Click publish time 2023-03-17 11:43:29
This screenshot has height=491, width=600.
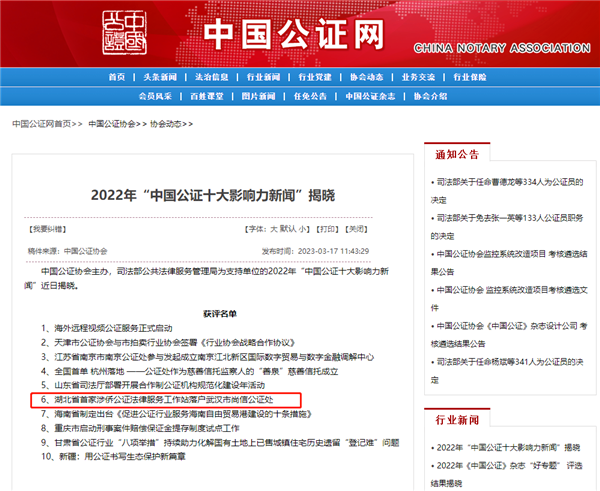pyautogui.click(x=315, y=251)
